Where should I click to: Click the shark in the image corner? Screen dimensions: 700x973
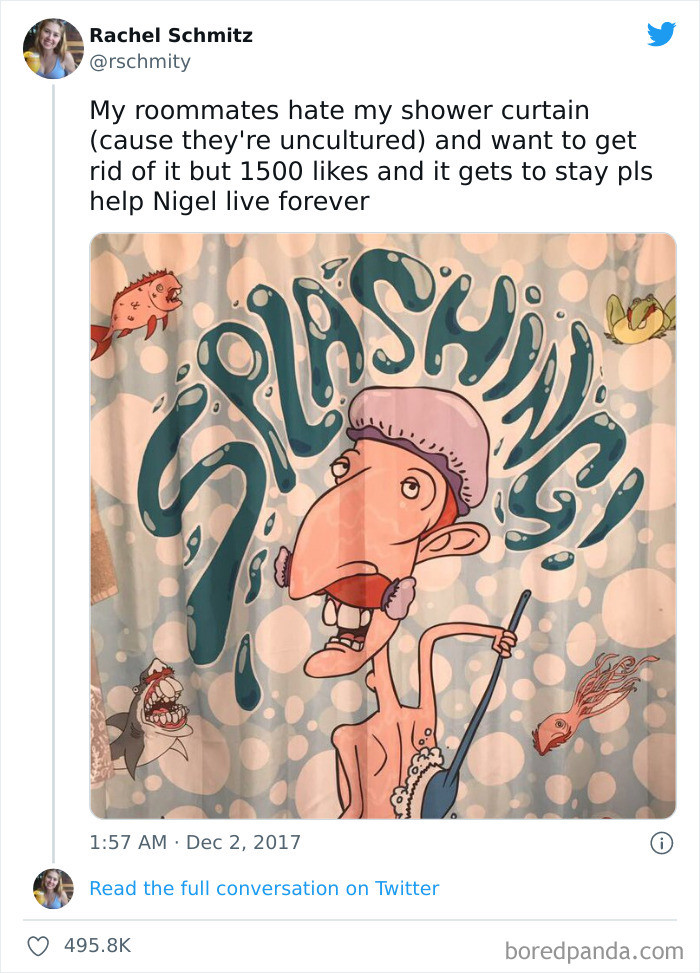click(x=150, y=710)
